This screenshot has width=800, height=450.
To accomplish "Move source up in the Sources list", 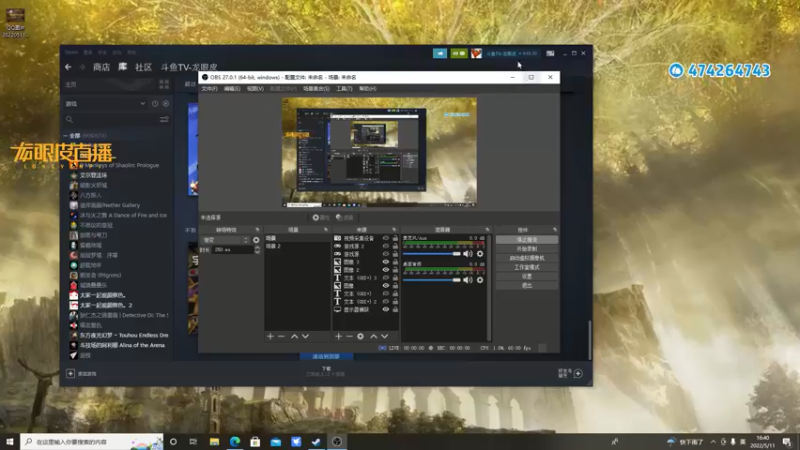I will [373, 336].
